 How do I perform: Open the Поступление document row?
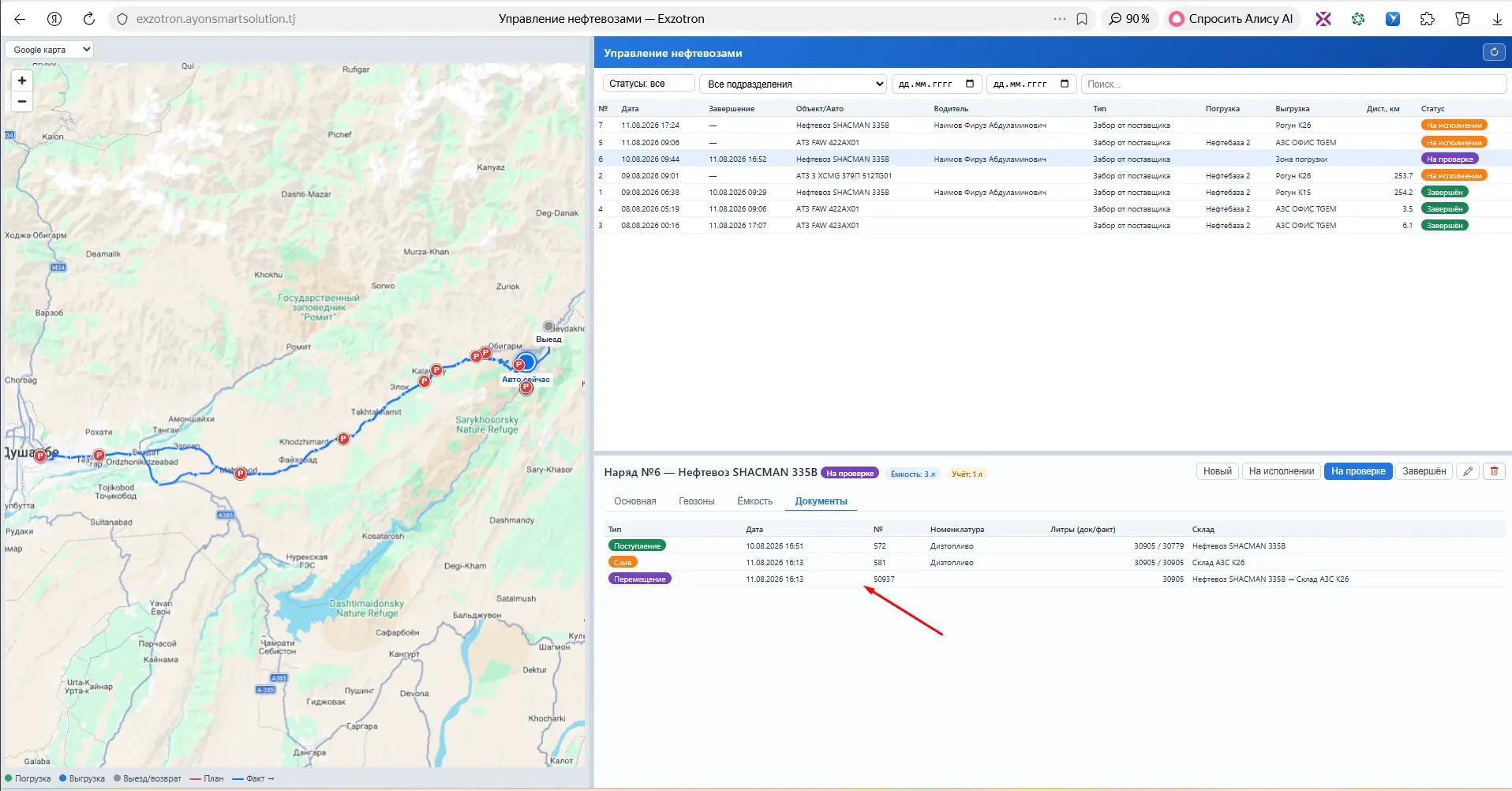(1056, 545)
